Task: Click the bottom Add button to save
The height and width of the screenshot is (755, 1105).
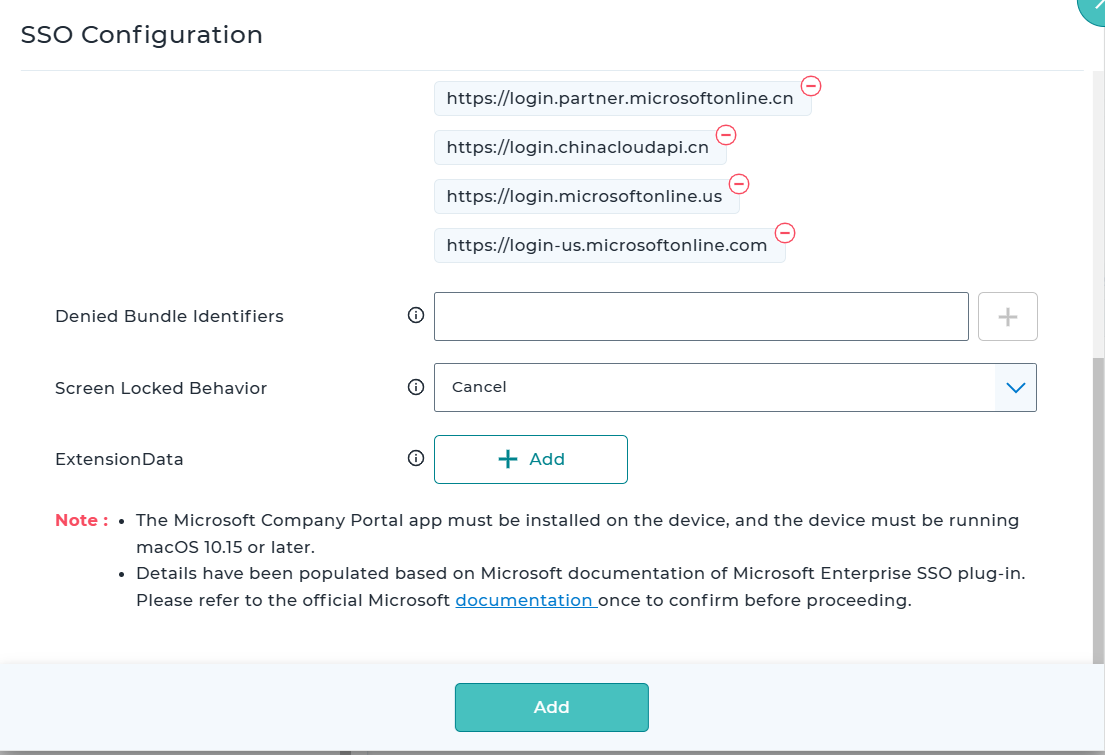Action: click(552, 707)
